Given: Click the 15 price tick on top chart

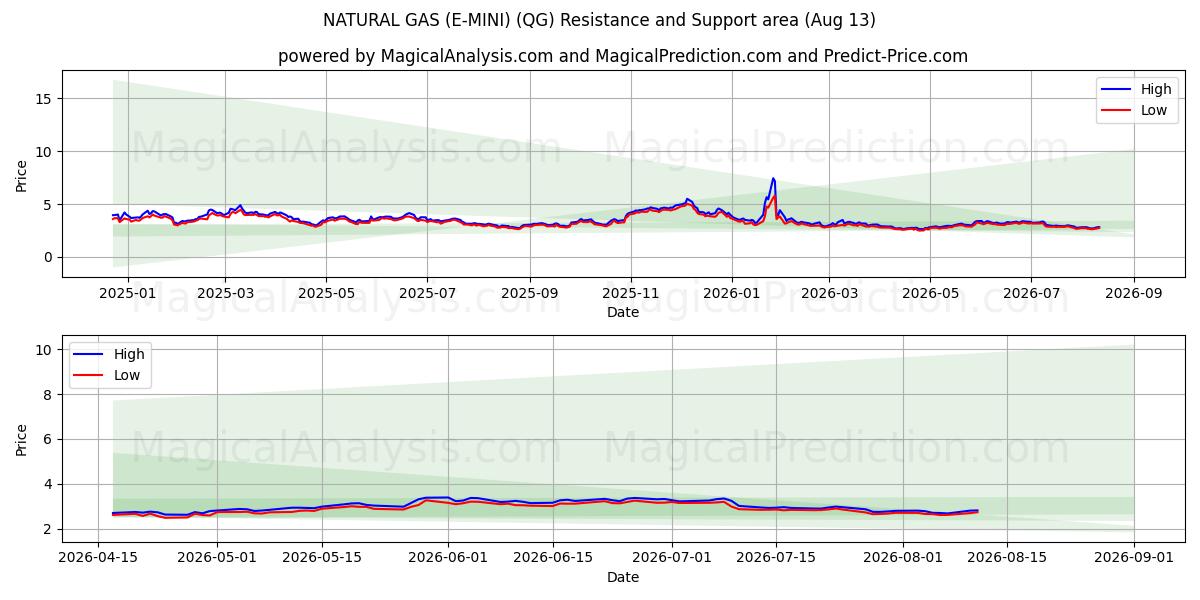Looking at the screenshot, I should pos(44,99).
